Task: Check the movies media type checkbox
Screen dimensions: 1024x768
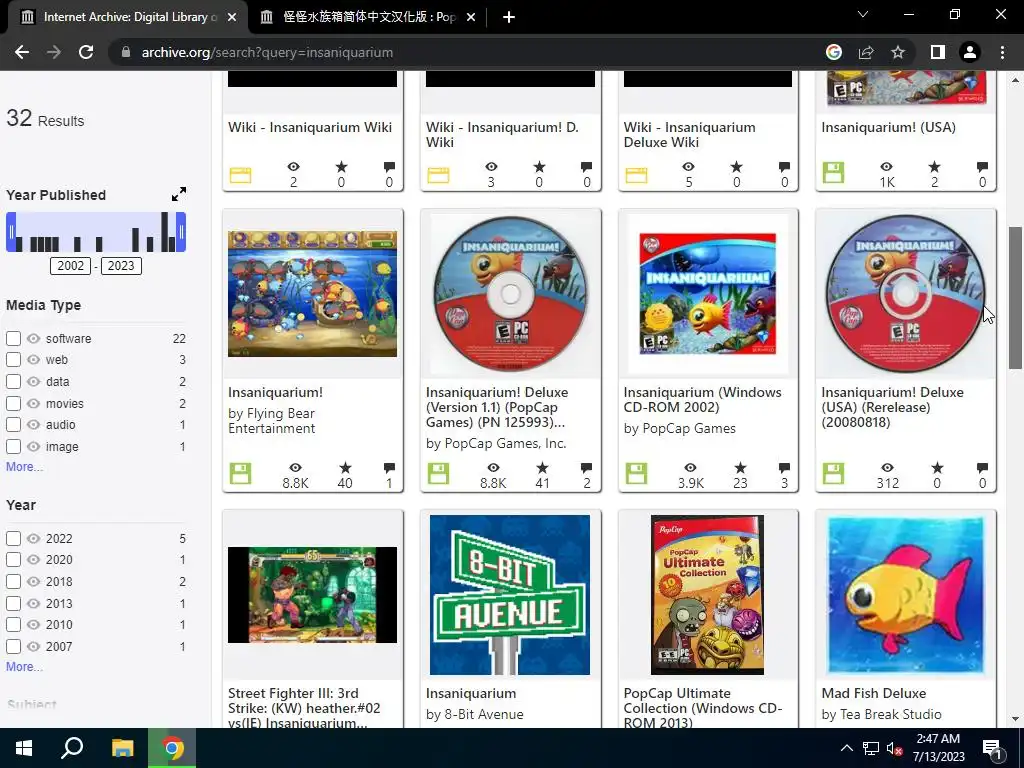Action: point(14,403)
